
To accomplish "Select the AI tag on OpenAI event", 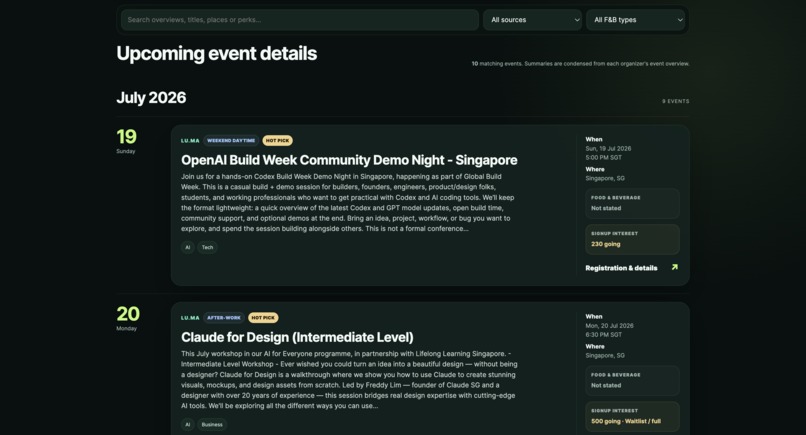I will 188,247.
